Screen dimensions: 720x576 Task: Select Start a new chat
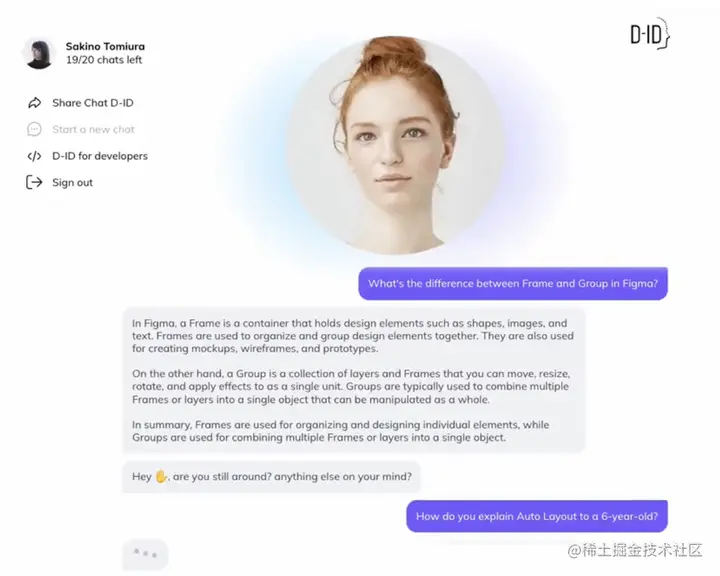coord(93,130)
